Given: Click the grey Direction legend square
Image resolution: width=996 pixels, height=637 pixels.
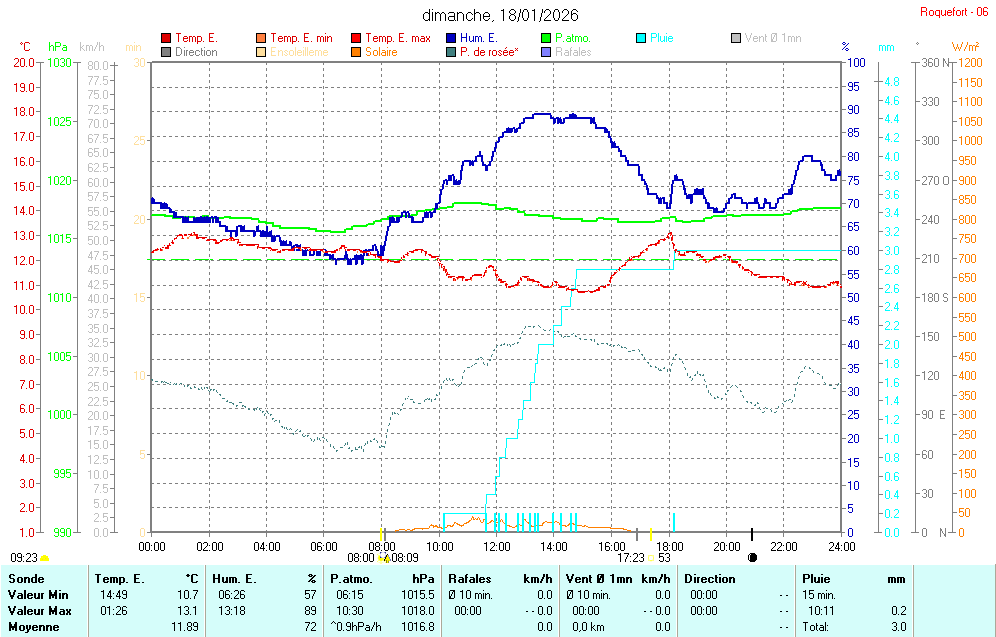Looking at the screenshot, I should (x=166, y=52).
